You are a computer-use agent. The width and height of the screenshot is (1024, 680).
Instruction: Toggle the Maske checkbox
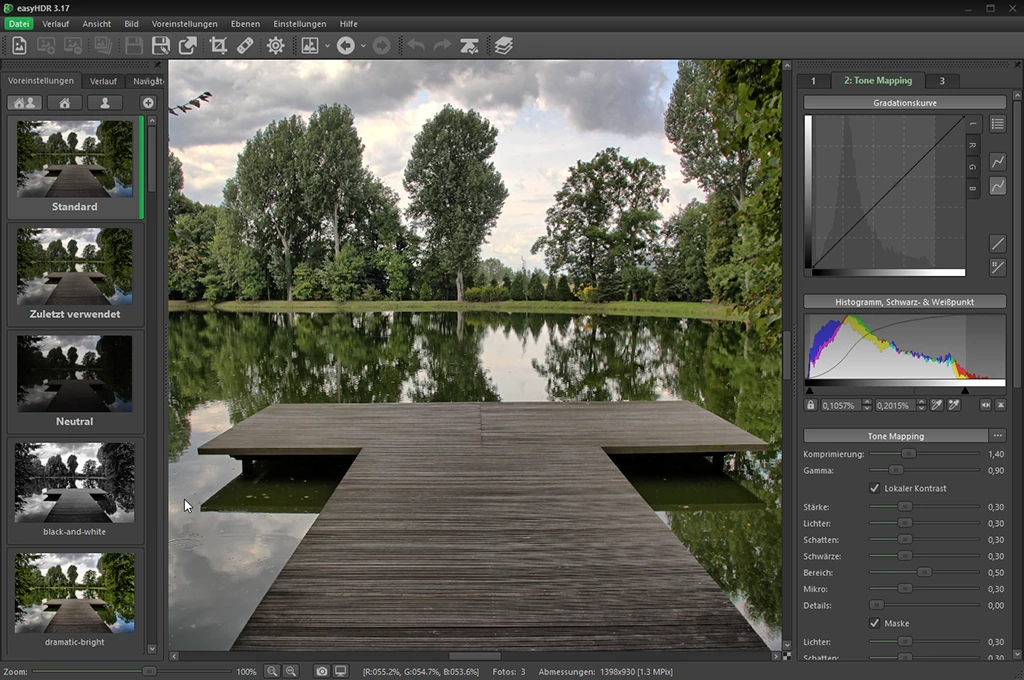pyautogui.click(x=875, y=623)
